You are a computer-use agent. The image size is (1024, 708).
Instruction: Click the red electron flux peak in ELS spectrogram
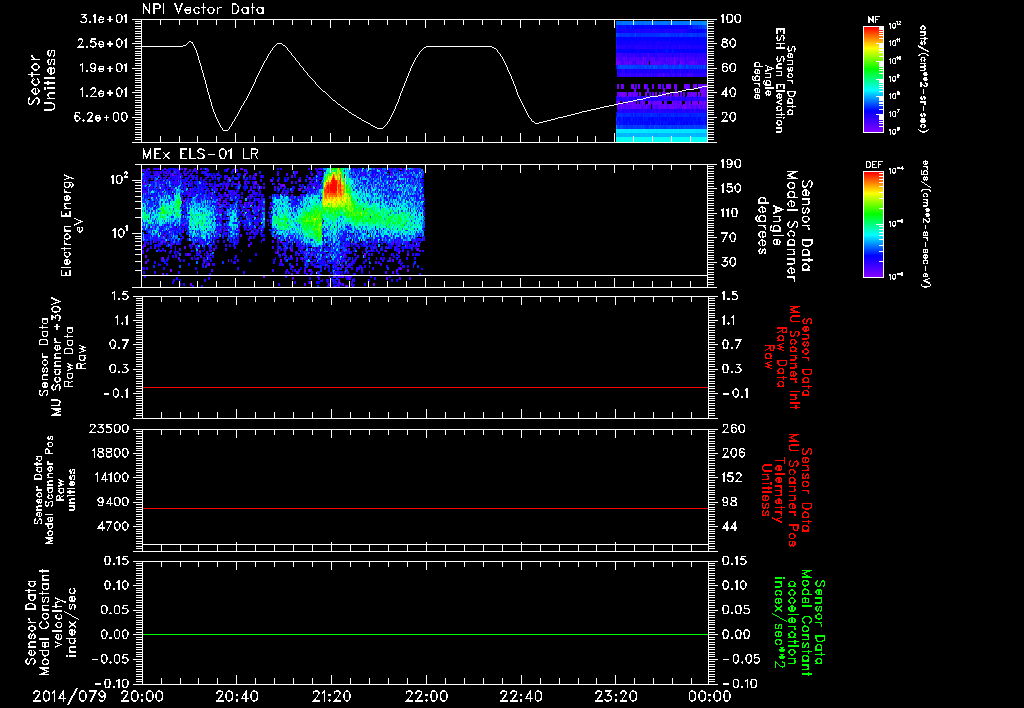(x=334, y=187)
